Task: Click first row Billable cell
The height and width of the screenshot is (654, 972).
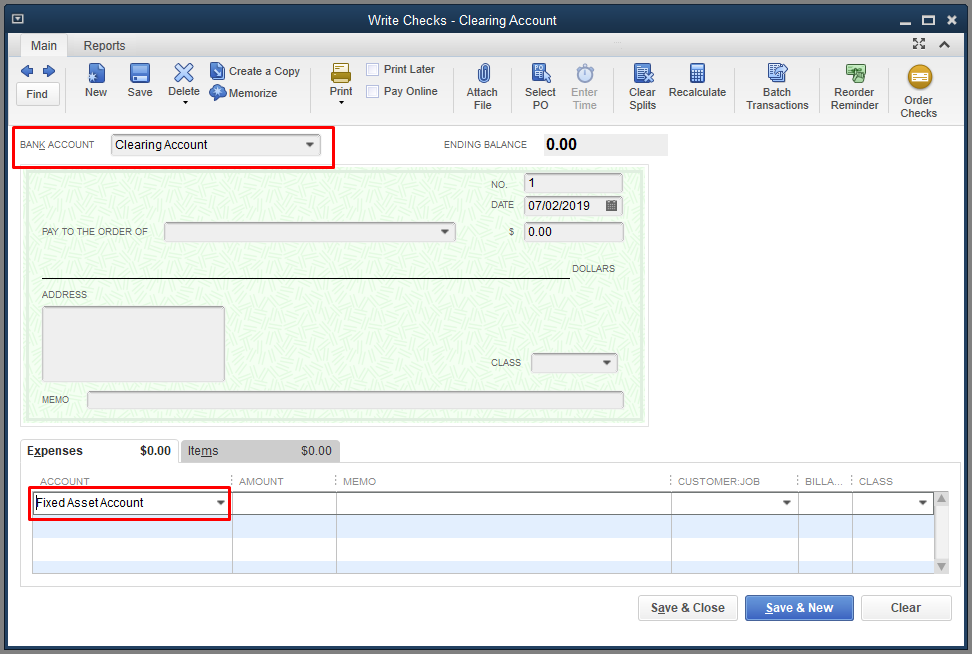Action: click(x=826, y=503)
